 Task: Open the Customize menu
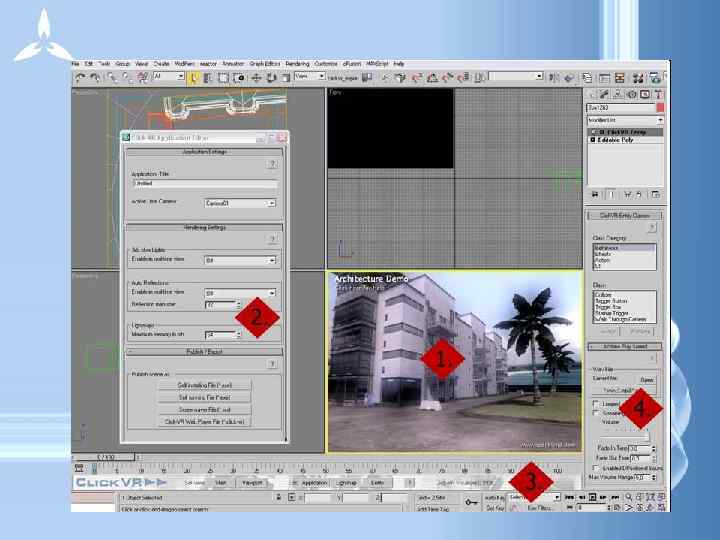click(x=326, y=64)
